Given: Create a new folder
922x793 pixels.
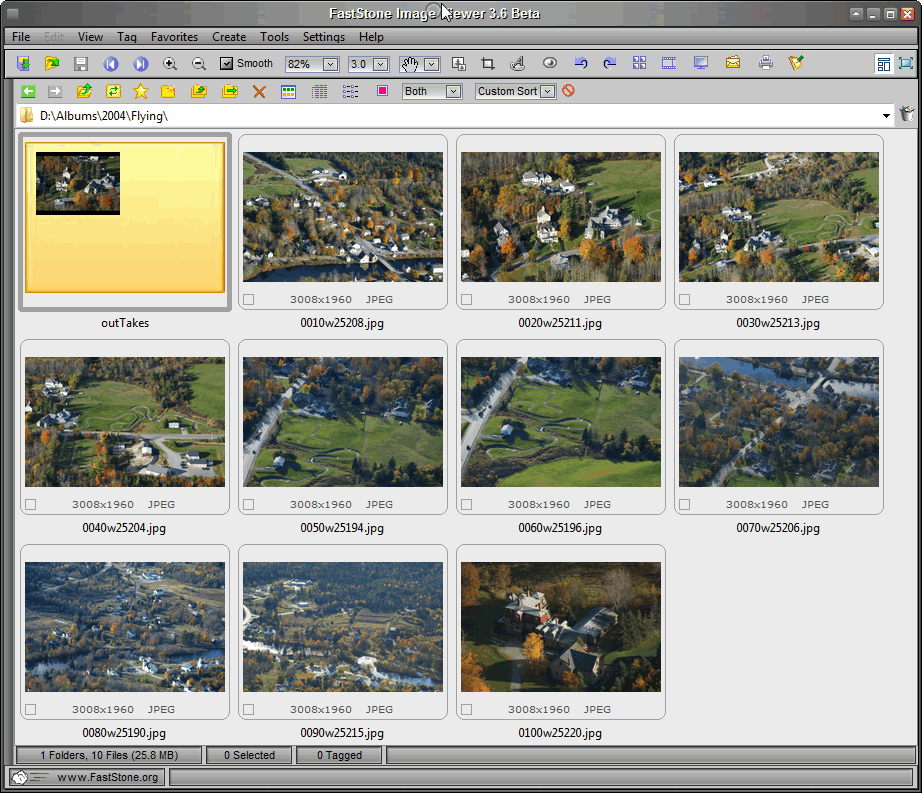Looking at the screenshot, I should point(168,91).
